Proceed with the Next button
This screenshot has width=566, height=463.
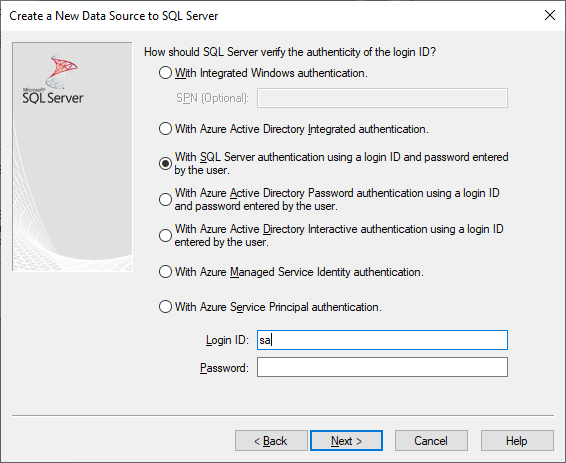pyautogui.click(x=346, y=441)
